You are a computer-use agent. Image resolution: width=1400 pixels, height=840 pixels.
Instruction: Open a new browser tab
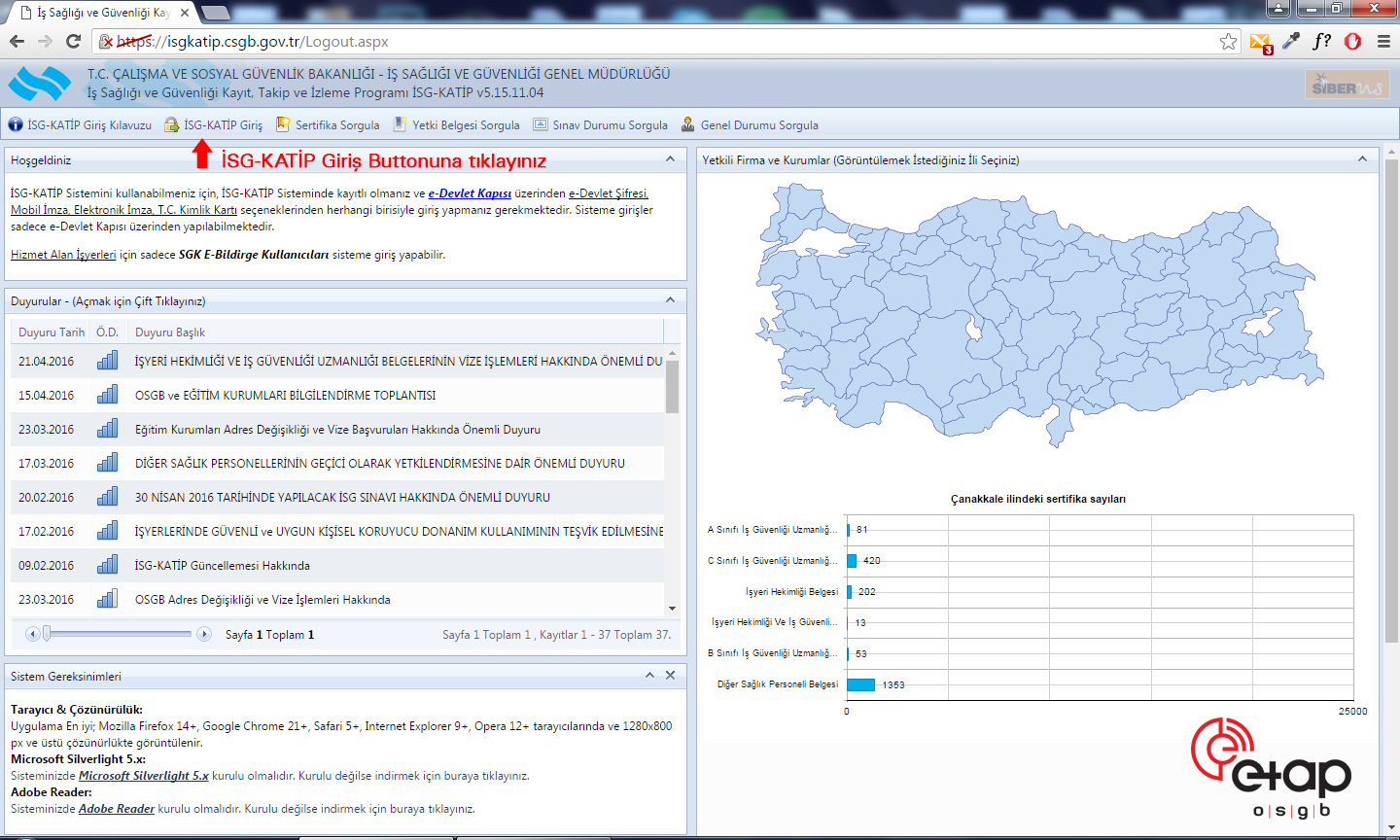[215, 13]
